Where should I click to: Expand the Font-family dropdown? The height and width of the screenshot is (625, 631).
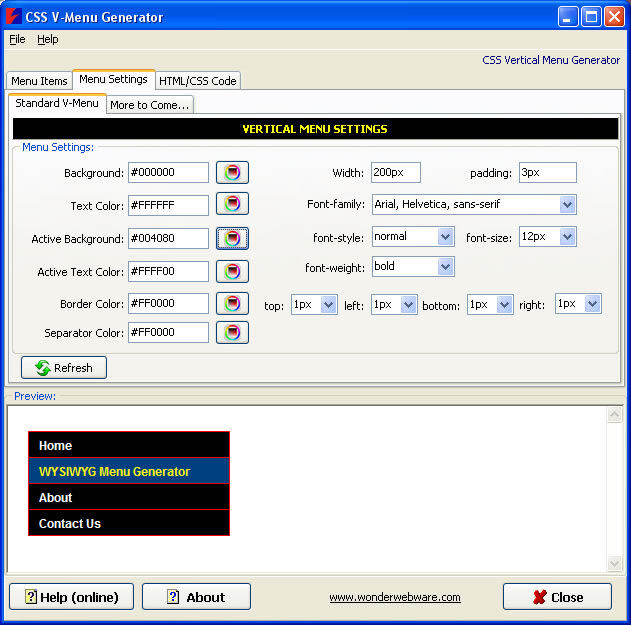[x=567, y=204]
